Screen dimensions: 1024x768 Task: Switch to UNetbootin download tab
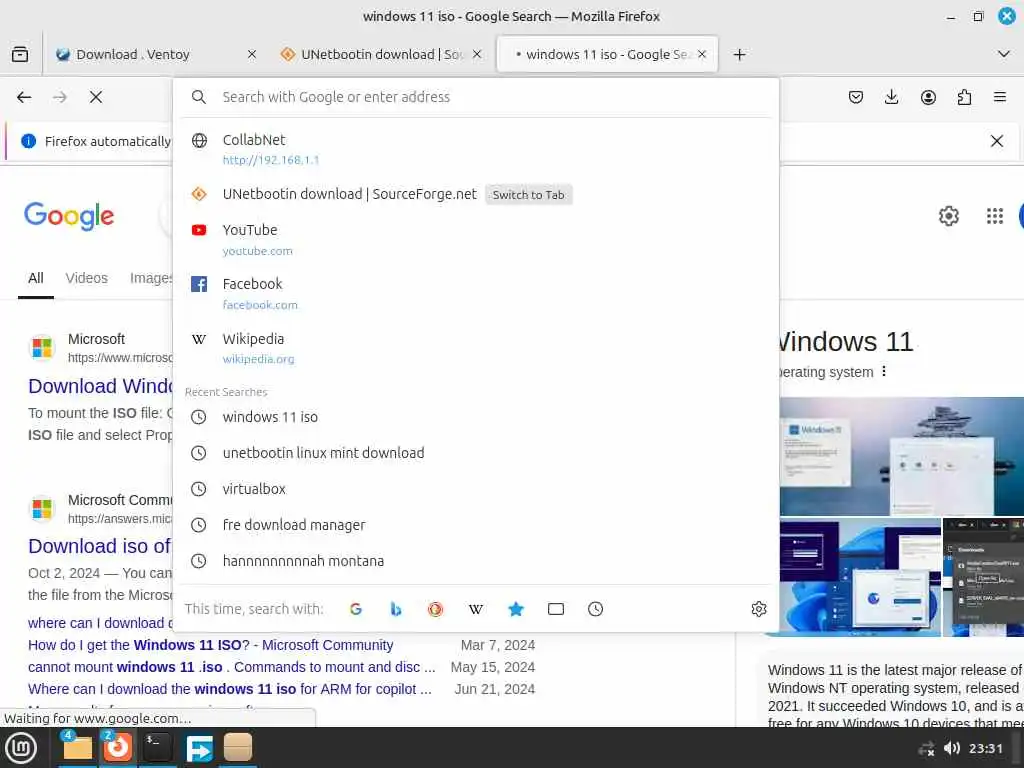[381, 55]
